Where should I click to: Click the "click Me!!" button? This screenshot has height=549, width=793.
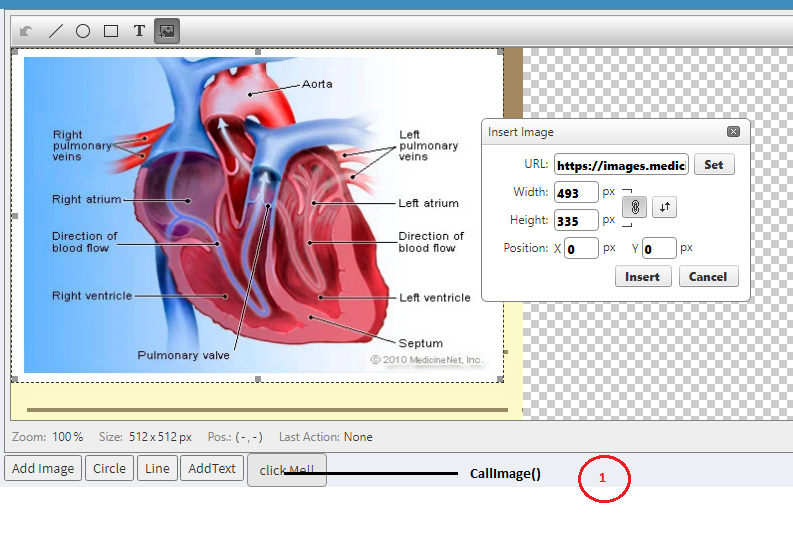click(x=287, y=470)
